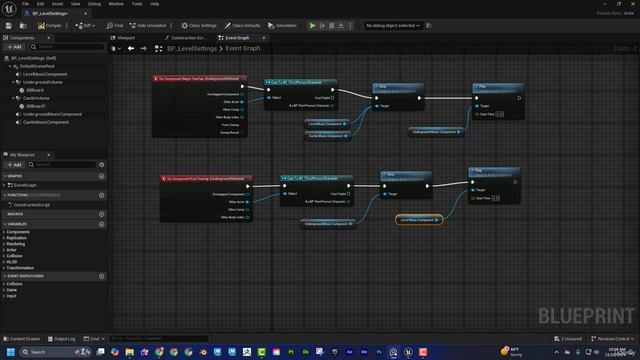Expand the Transformation variables category
Screen dimensions: 640x360
4,268
